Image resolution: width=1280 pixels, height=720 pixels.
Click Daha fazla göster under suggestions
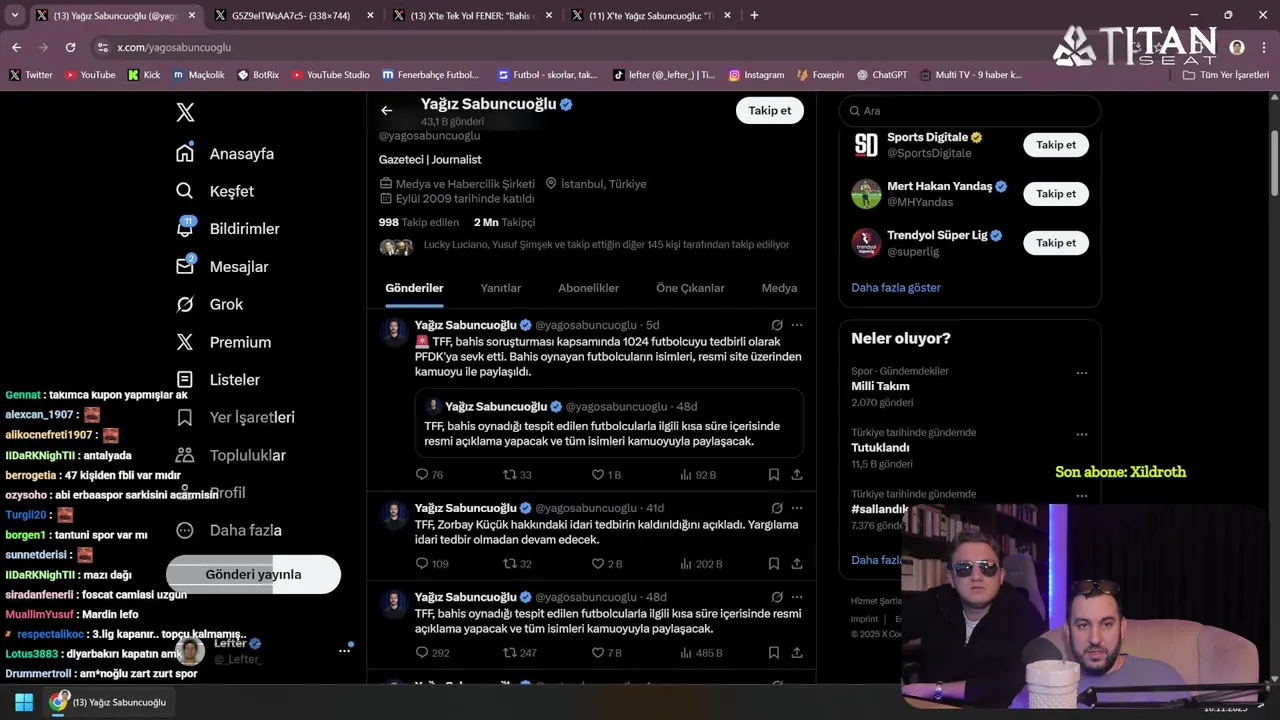point(896,287)
